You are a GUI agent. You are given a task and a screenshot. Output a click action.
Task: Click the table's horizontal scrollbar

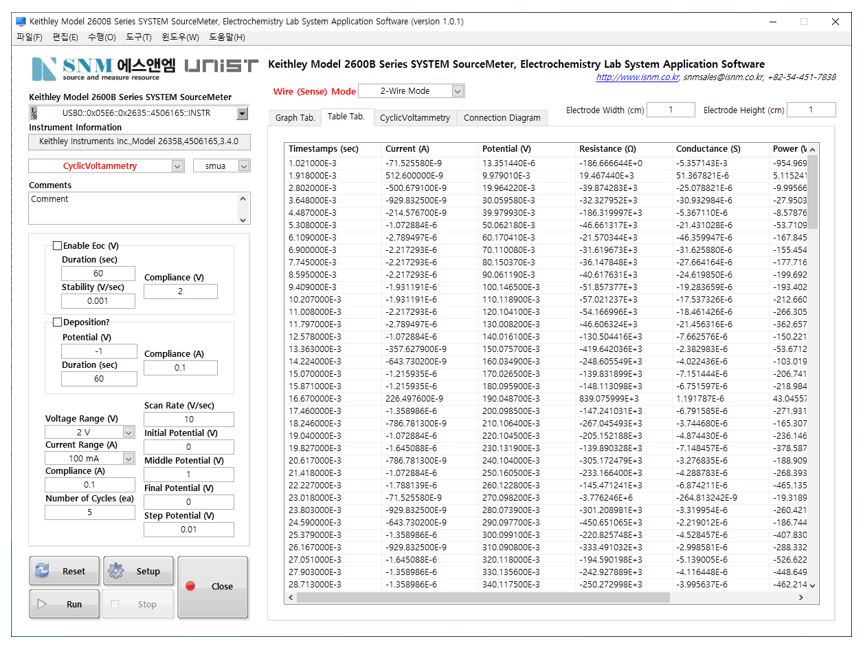[x=550, y=597]
